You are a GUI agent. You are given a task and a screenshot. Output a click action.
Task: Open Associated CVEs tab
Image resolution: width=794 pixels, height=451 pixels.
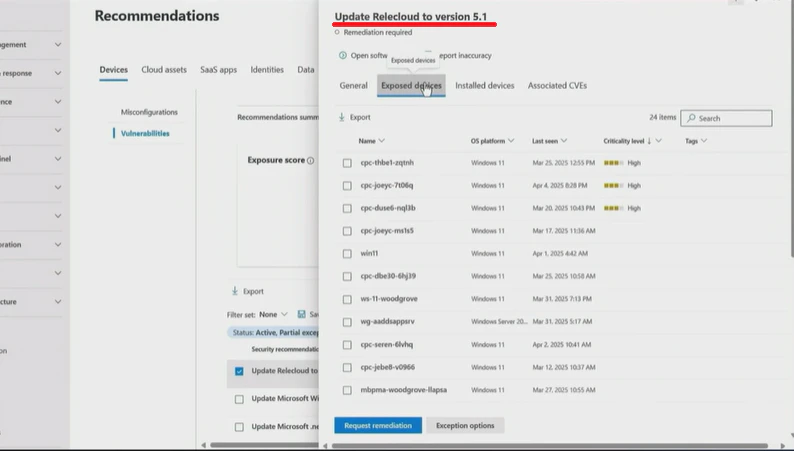coord(557,86)
